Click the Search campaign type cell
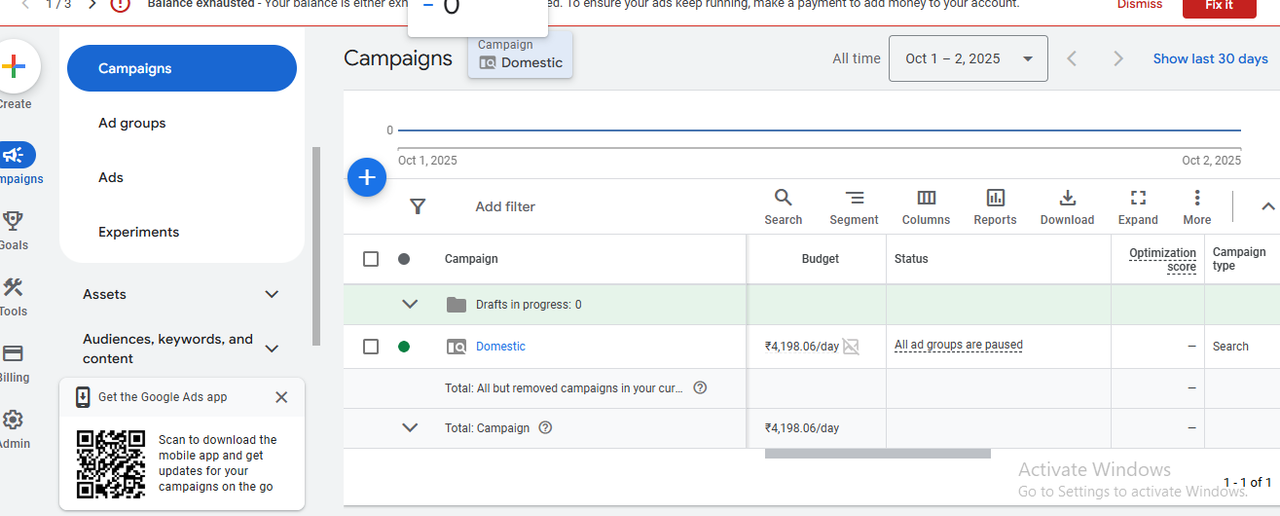 click(1231, 347)
